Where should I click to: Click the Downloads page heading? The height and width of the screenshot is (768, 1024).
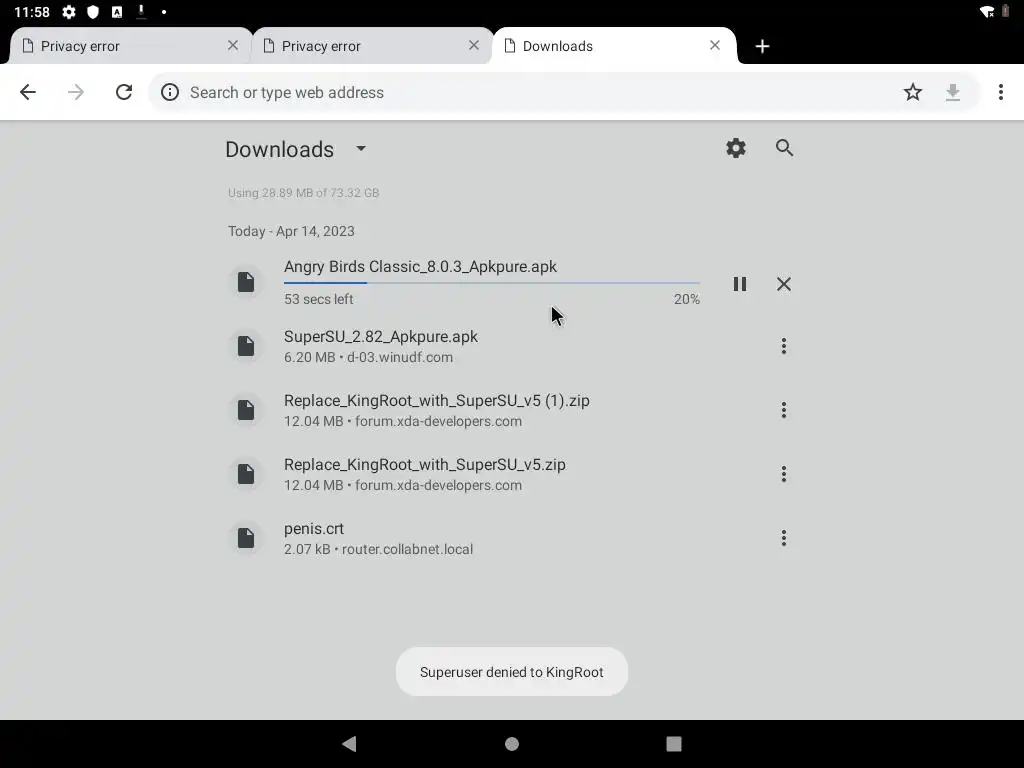[x=280, y=150]
